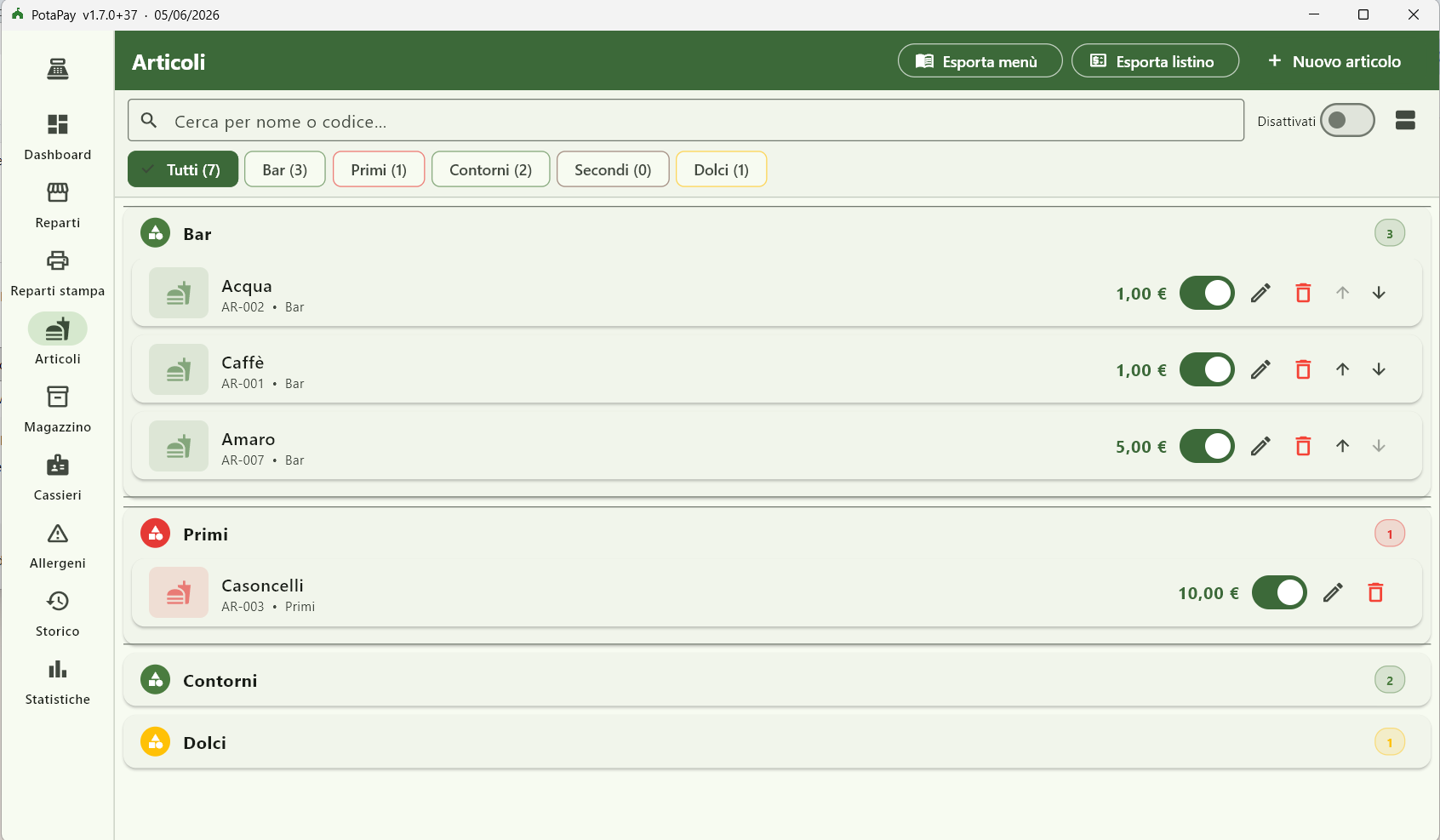Image resolution: width=1440 pixels, height=840 pixels.
Task: Open the Magazzino section
Action: point(58,409)
